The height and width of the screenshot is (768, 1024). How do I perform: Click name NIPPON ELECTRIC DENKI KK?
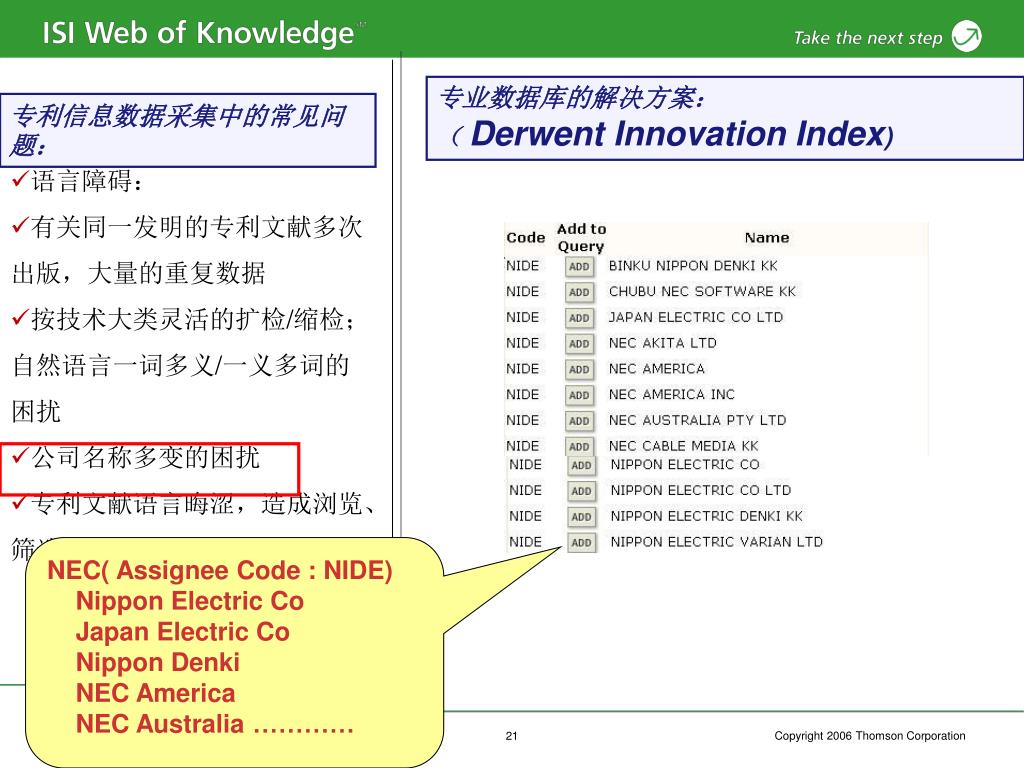707,516
